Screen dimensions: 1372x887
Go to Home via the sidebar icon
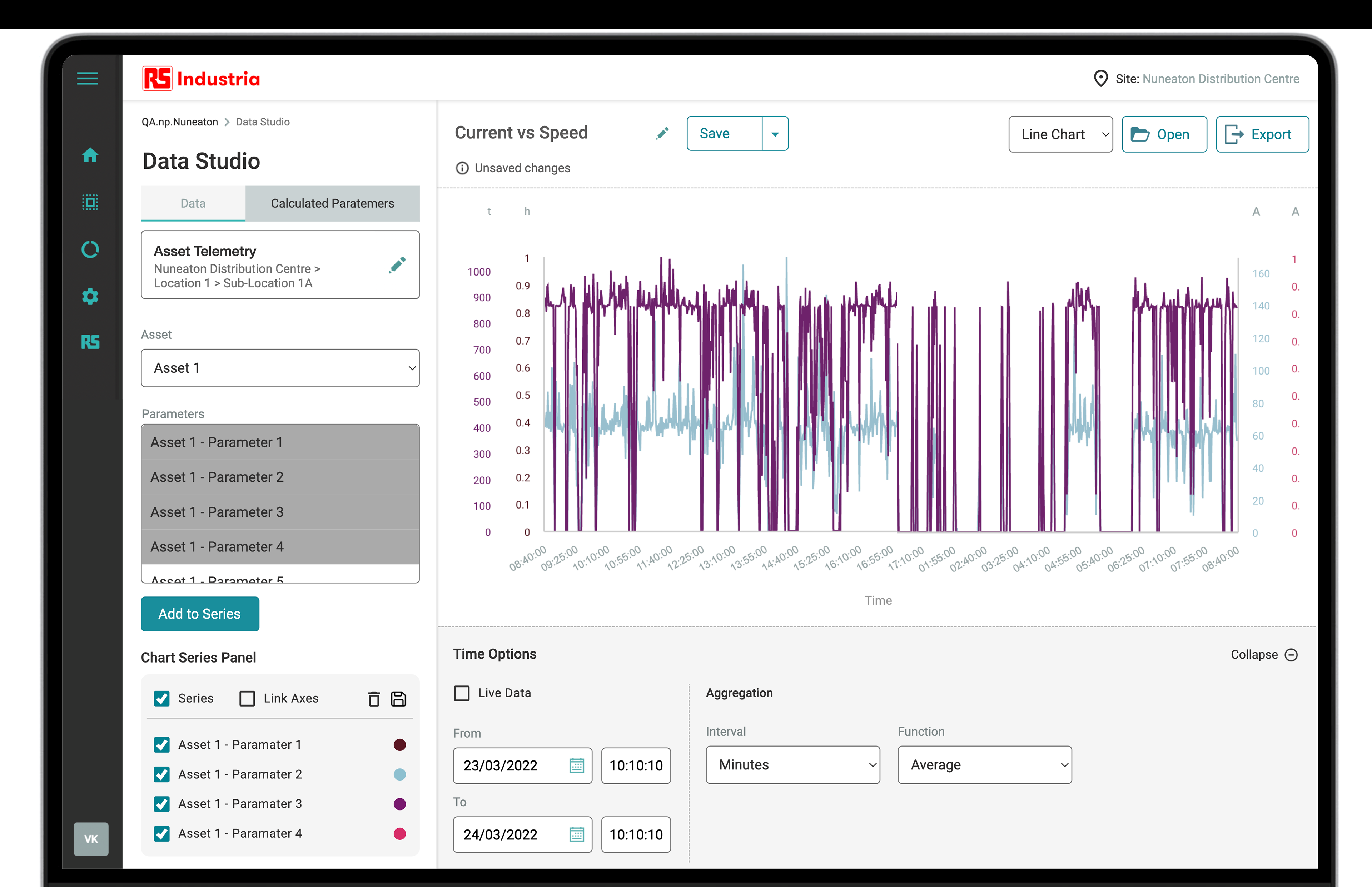click(x=90, y=155)
